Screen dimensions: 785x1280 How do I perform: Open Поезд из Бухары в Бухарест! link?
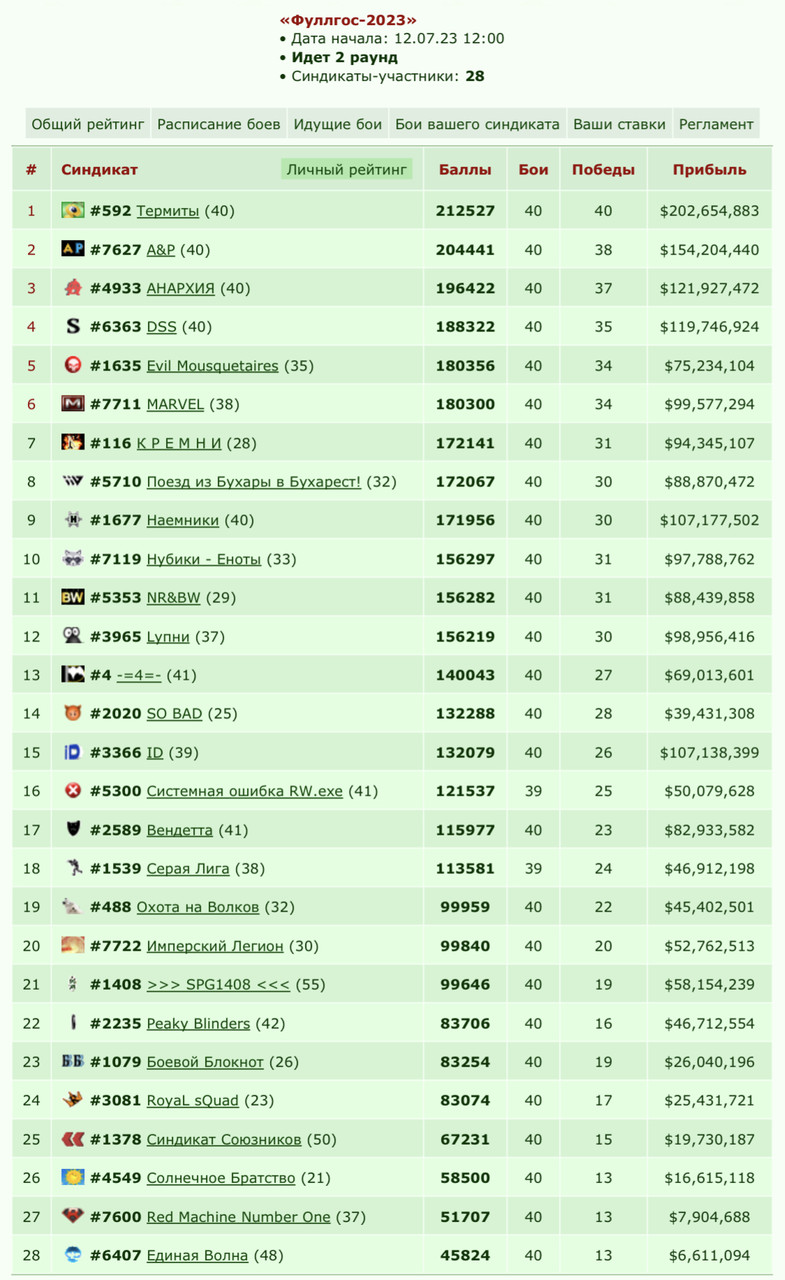[254, 482]
